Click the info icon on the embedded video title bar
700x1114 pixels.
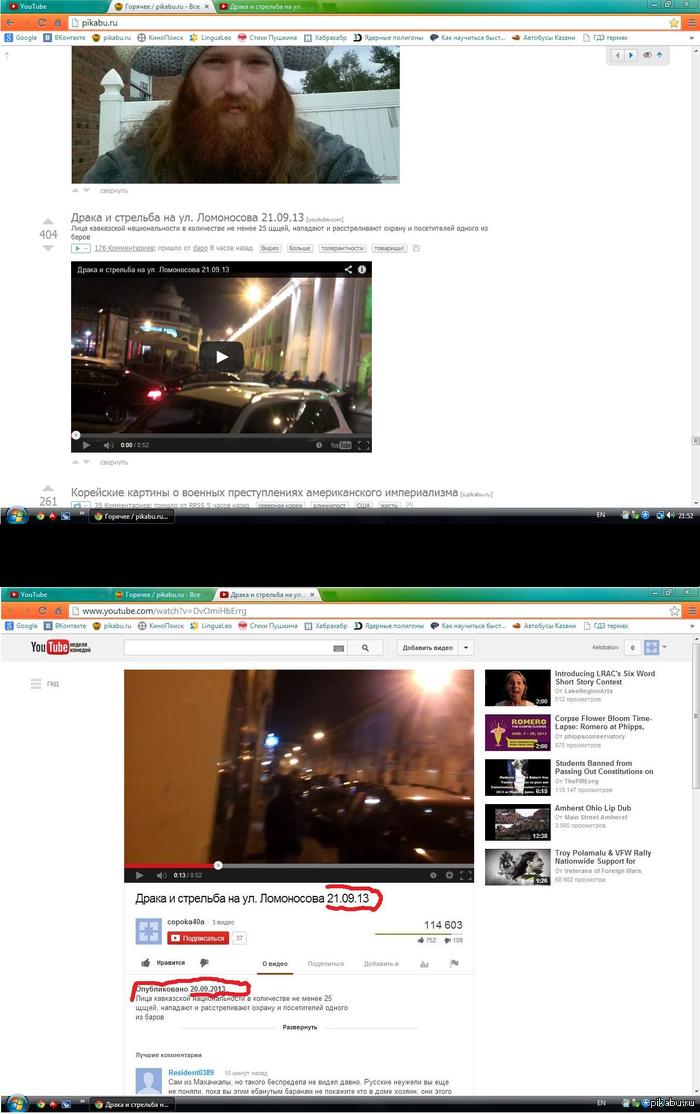(362, 269)
